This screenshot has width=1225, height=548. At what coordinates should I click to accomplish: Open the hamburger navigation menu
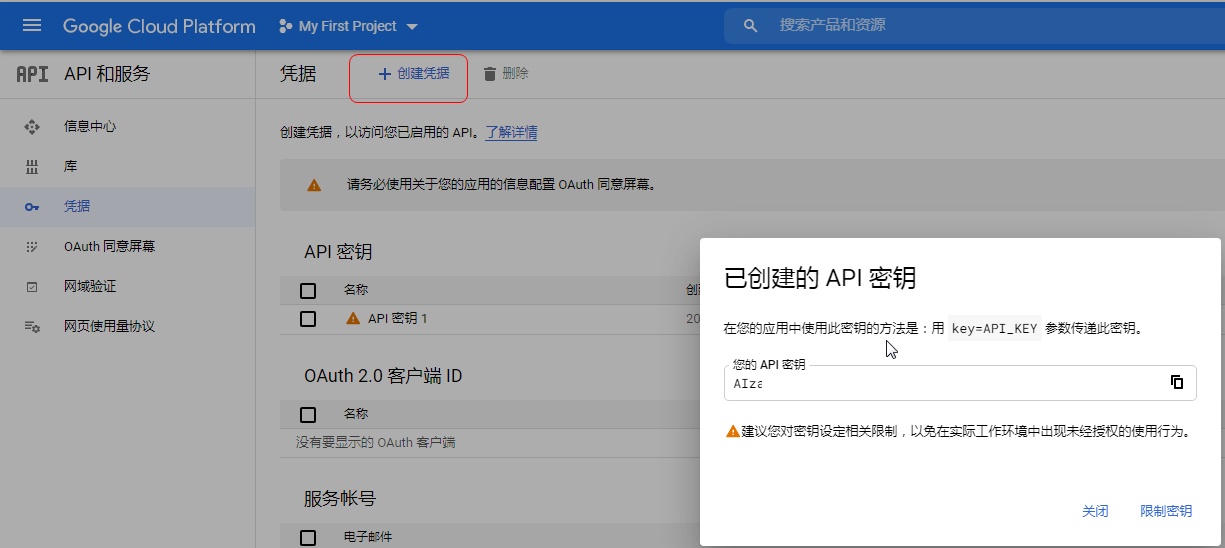32,26
